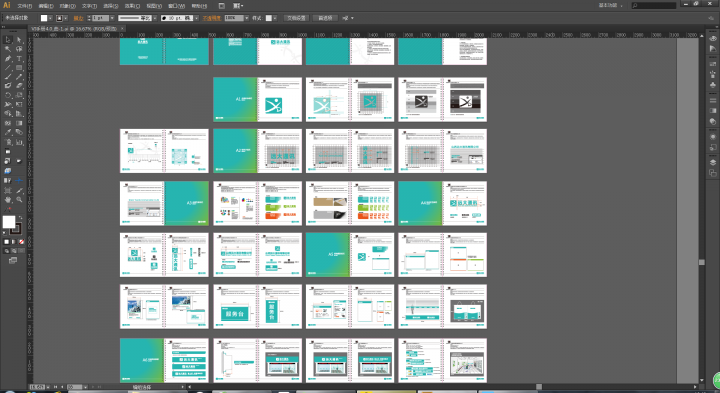Set paint mode to None (red slash)
The width and height of the screenshot is (720, 393).
[21, 241]
